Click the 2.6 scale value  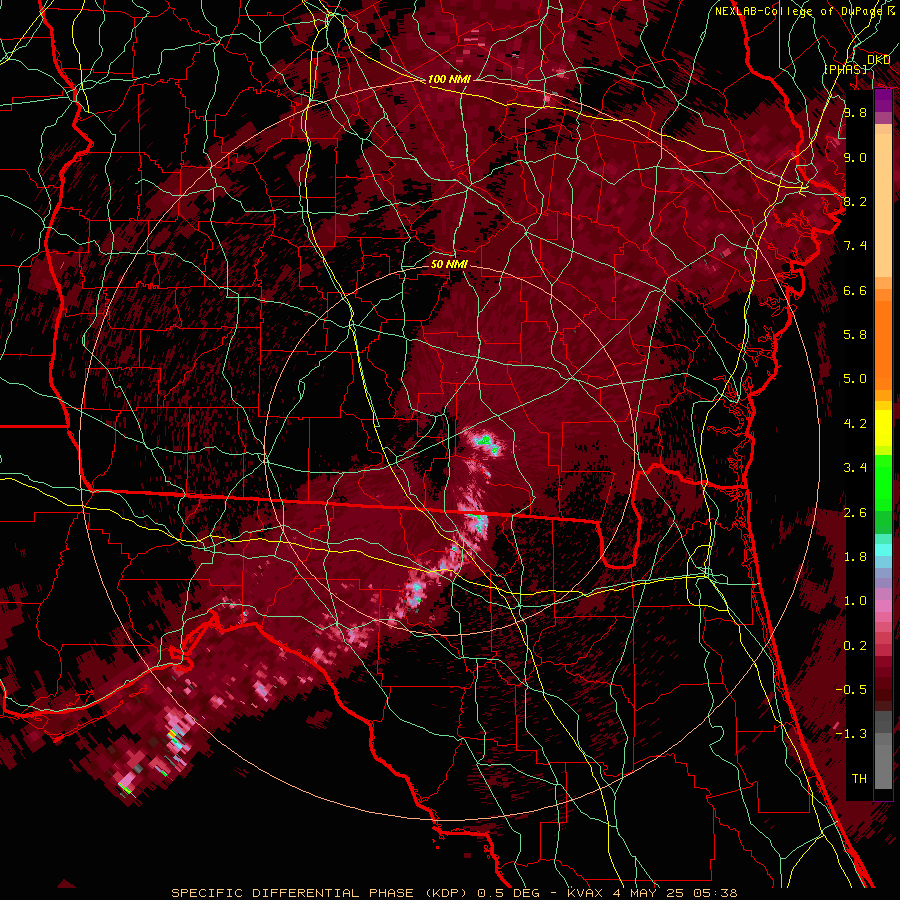click(855, 513)
